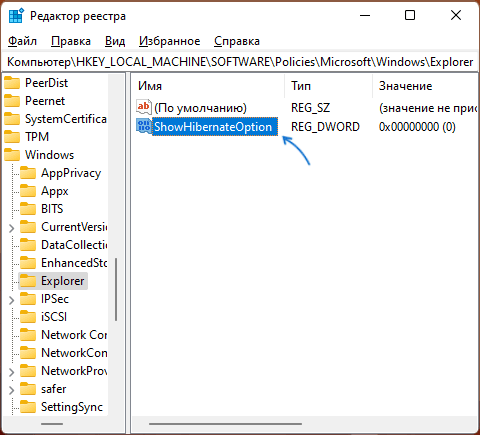Click the IPSec folder icon

tap(28, 299)
